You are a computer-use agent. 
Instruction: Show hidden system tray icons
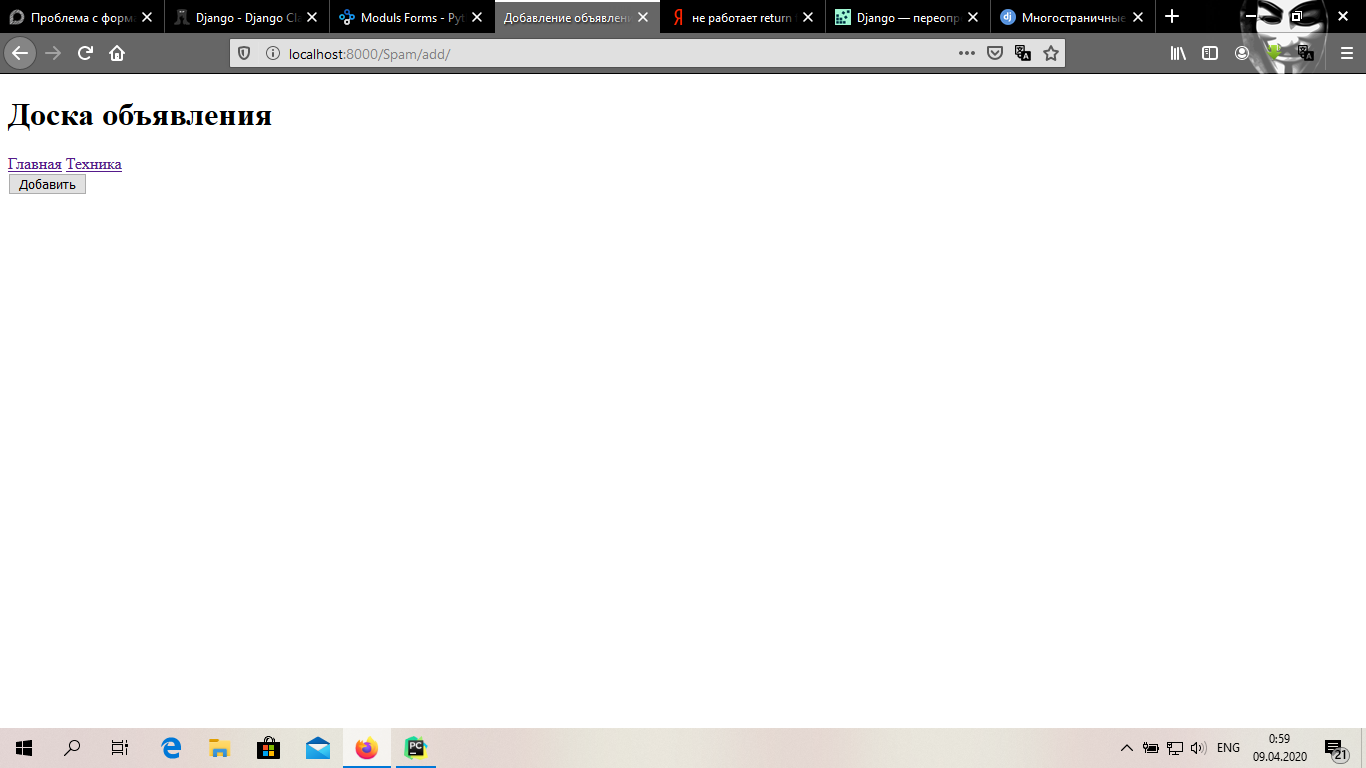click(1126, 748)
